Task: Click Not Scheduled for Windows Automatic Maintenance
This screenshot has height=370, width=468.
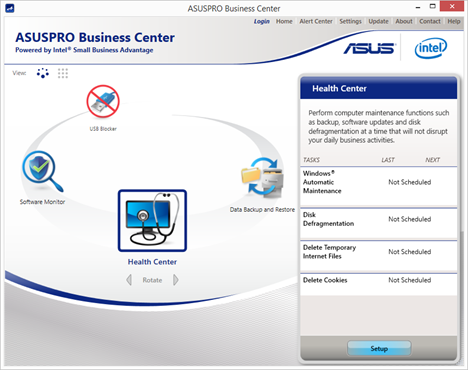Action: tap(410, 182)
